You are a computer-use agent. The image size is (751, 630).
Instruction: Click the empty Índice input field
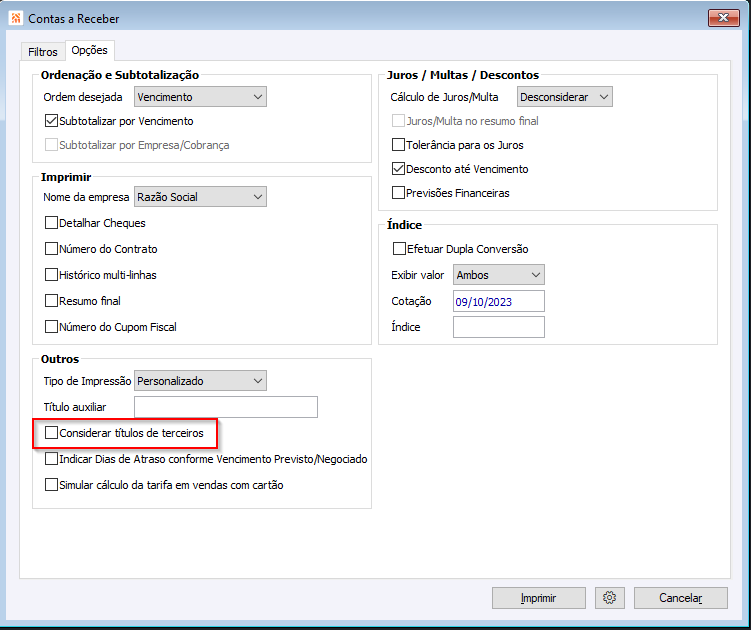499,327
